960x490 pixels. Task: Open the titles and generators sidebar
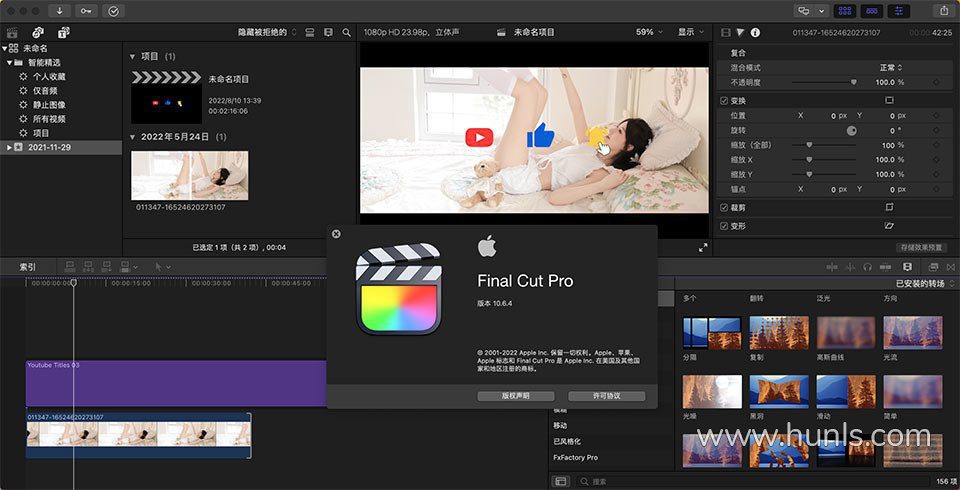(x=63, y=33)
